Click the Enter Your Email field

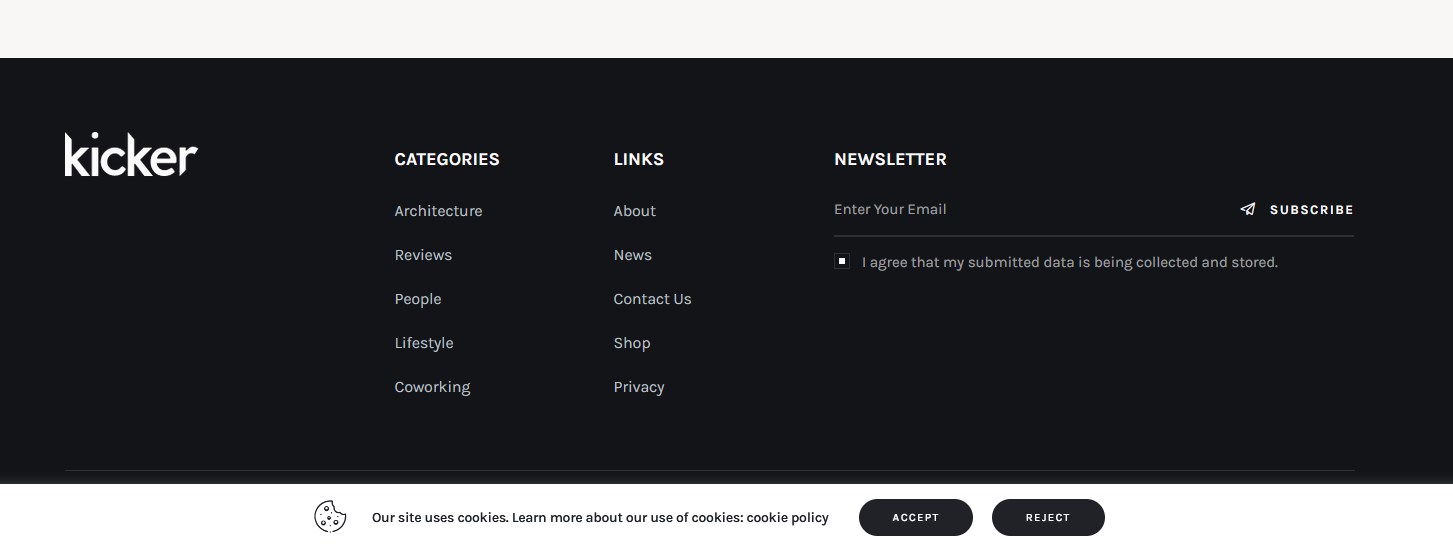1028,209
